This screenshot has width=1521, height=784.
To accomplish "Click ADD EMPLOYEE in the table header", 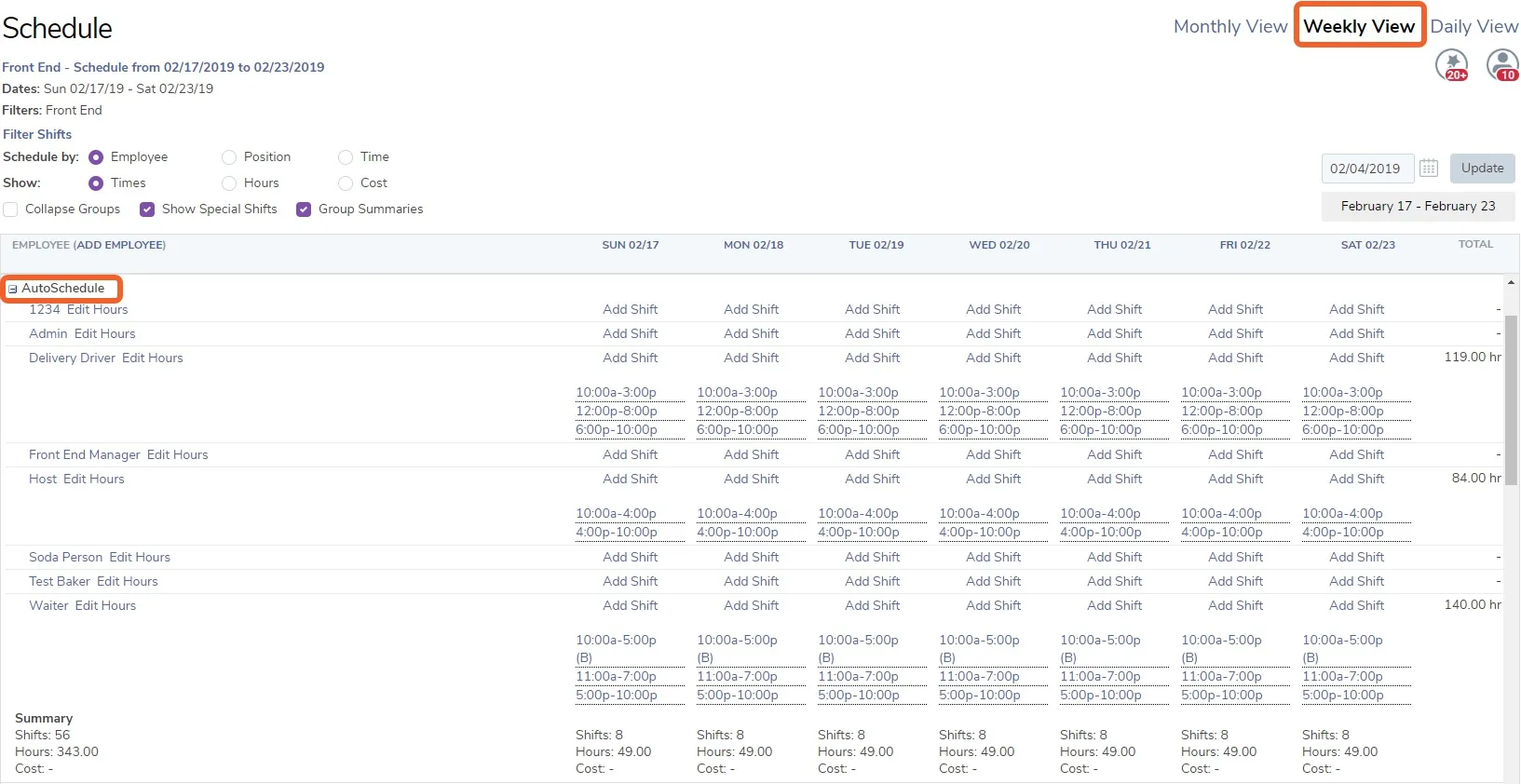I will (121, 245).
